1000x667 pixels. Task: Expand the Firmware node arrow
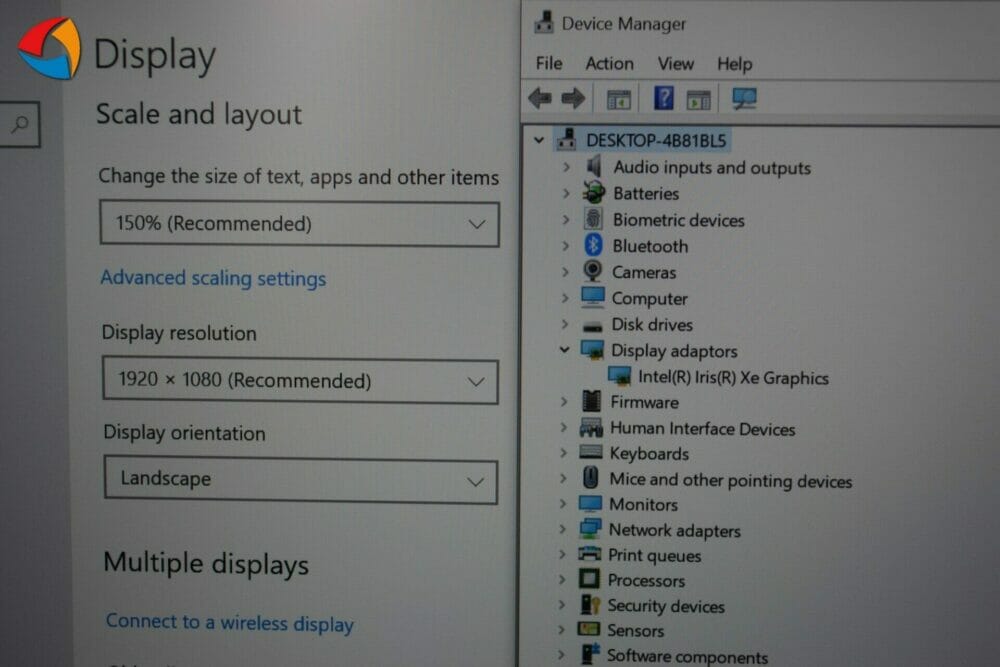coord(564,402)
